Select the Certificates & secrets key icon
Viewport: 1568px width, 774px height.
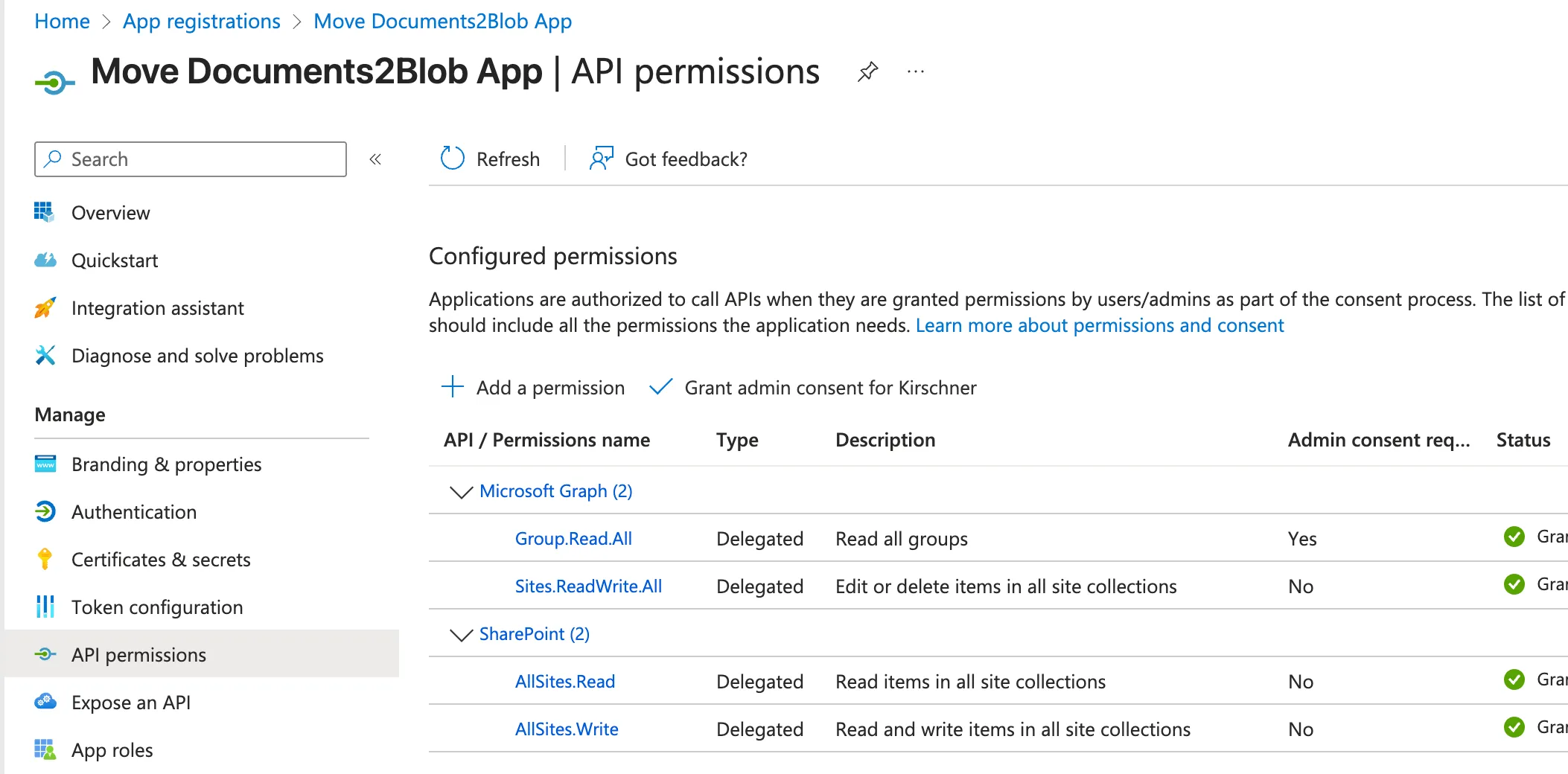click(45, 559)
